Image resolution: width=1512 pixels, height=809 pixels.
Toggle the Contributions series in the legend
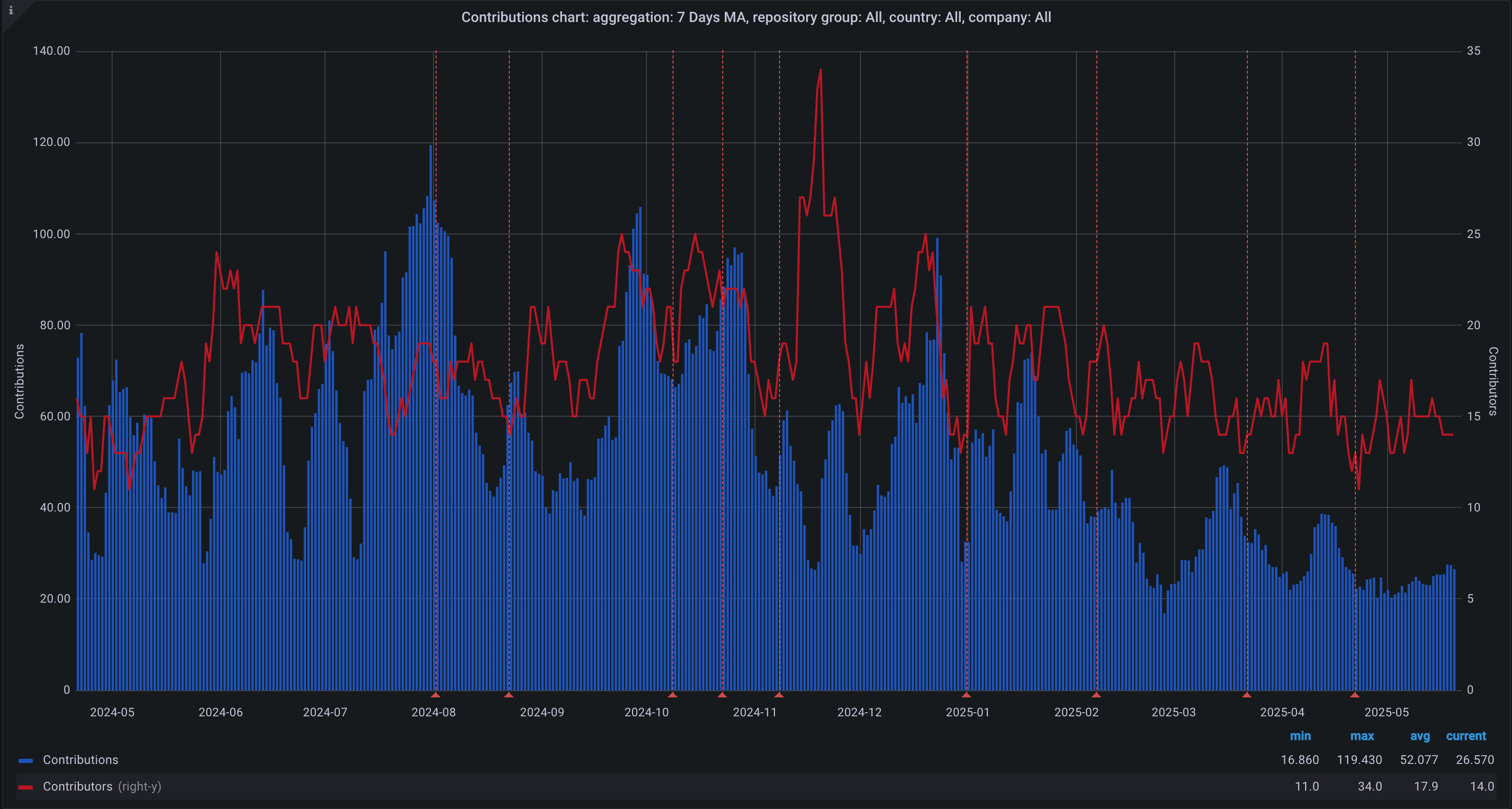tap(80, 760)
